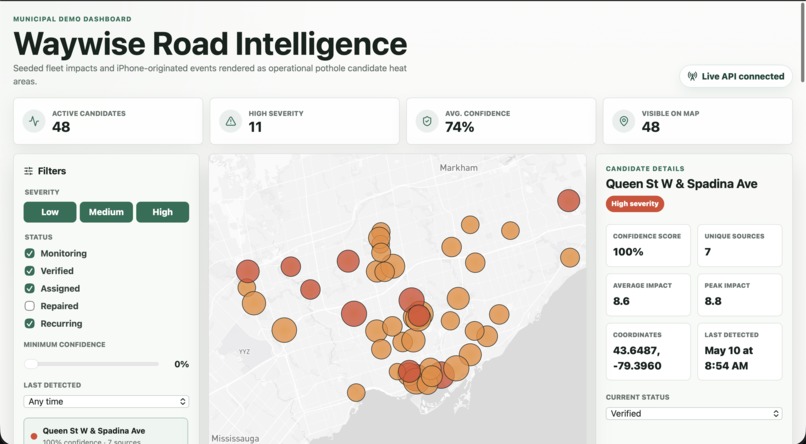Click the High severity red badge
The image size is (806, 444).
click(635, 204)
